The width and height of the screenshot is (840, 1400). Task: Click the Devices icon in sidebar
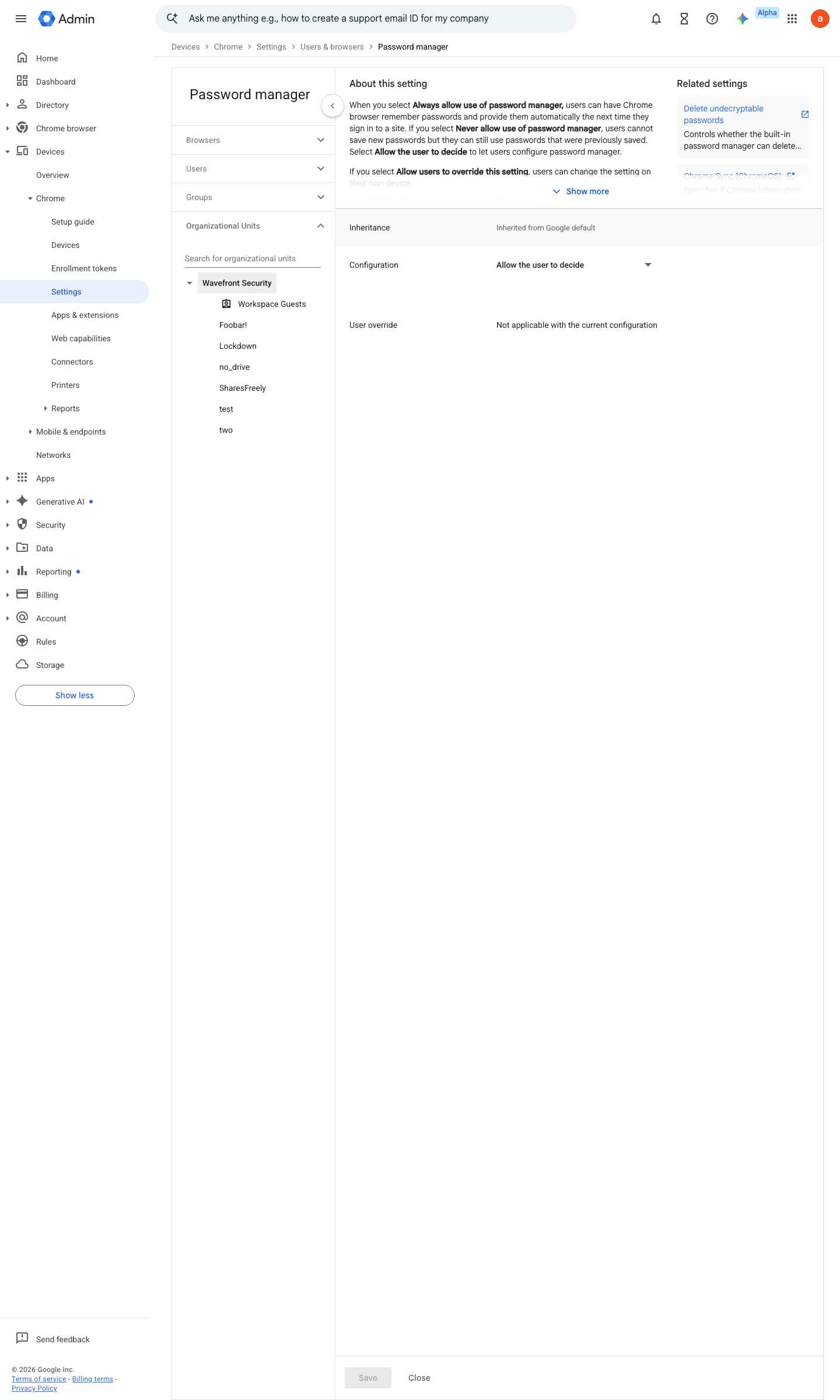[x=22, y=151]
